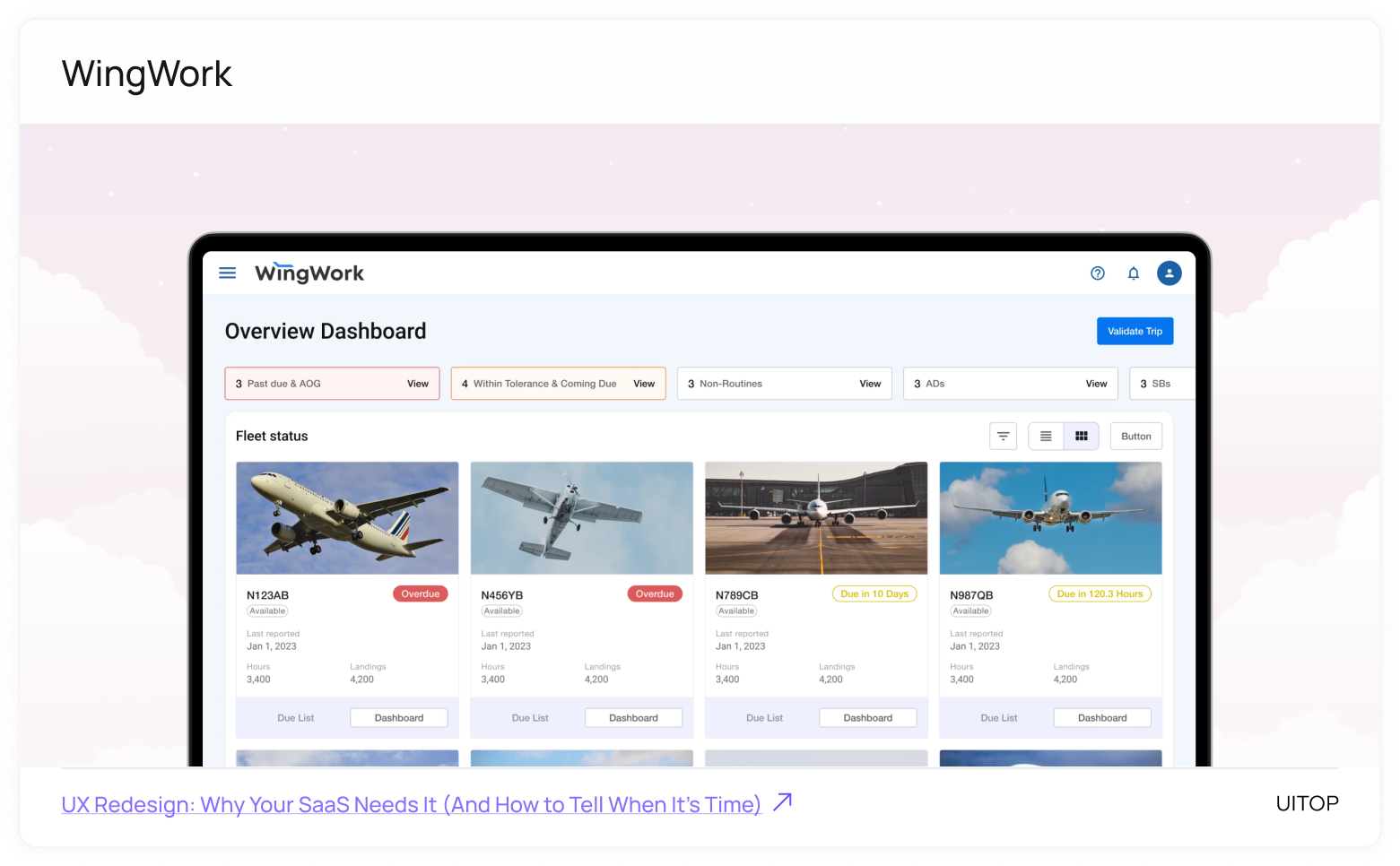Select the SBs summary card

coord(1162,384)
